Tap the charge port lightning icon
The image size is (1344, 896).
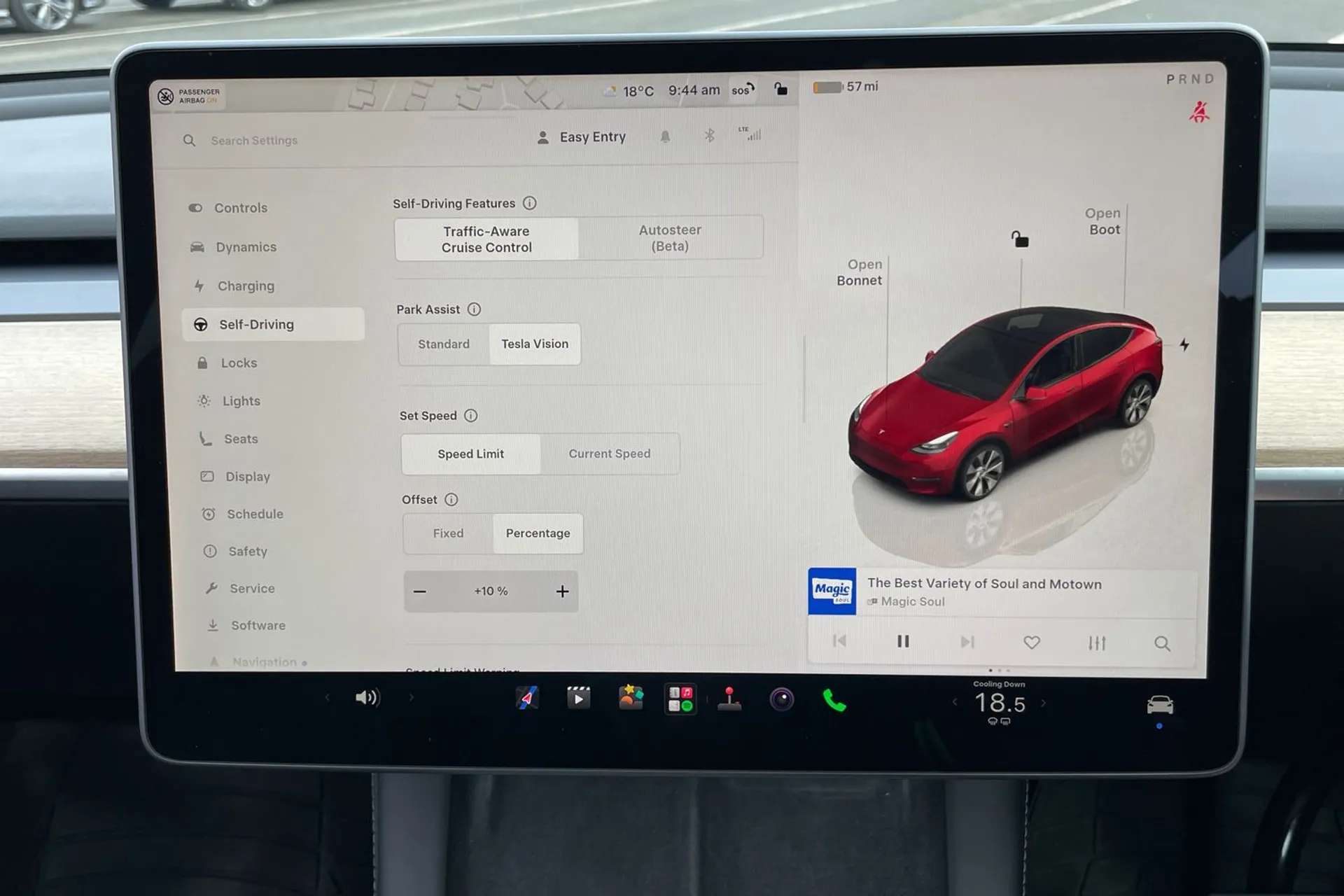[x=1184, y=344]
